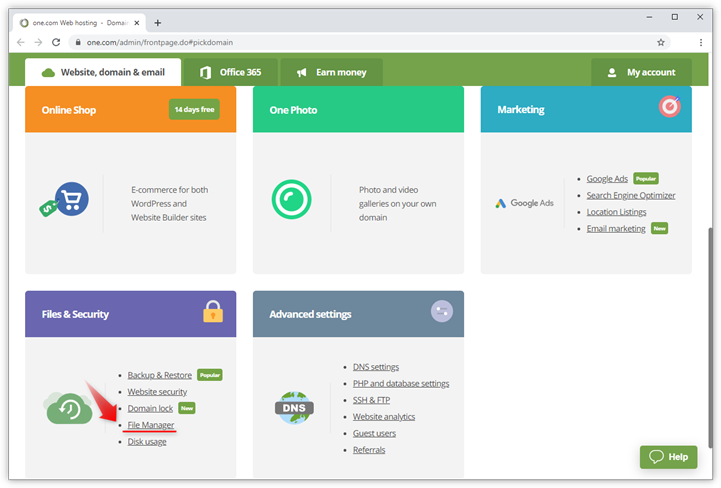This screenshot has width=721, height=488.
Task: Open the Google Ads link
Action: (x=607, y=179)
